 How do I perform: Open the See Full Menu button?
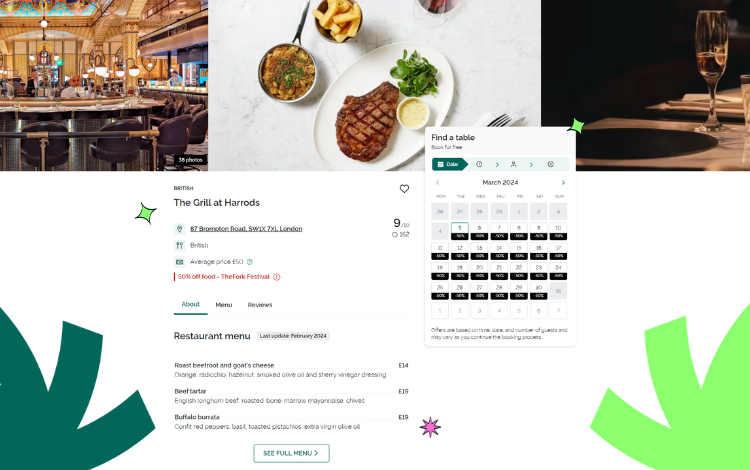(291, 453)
